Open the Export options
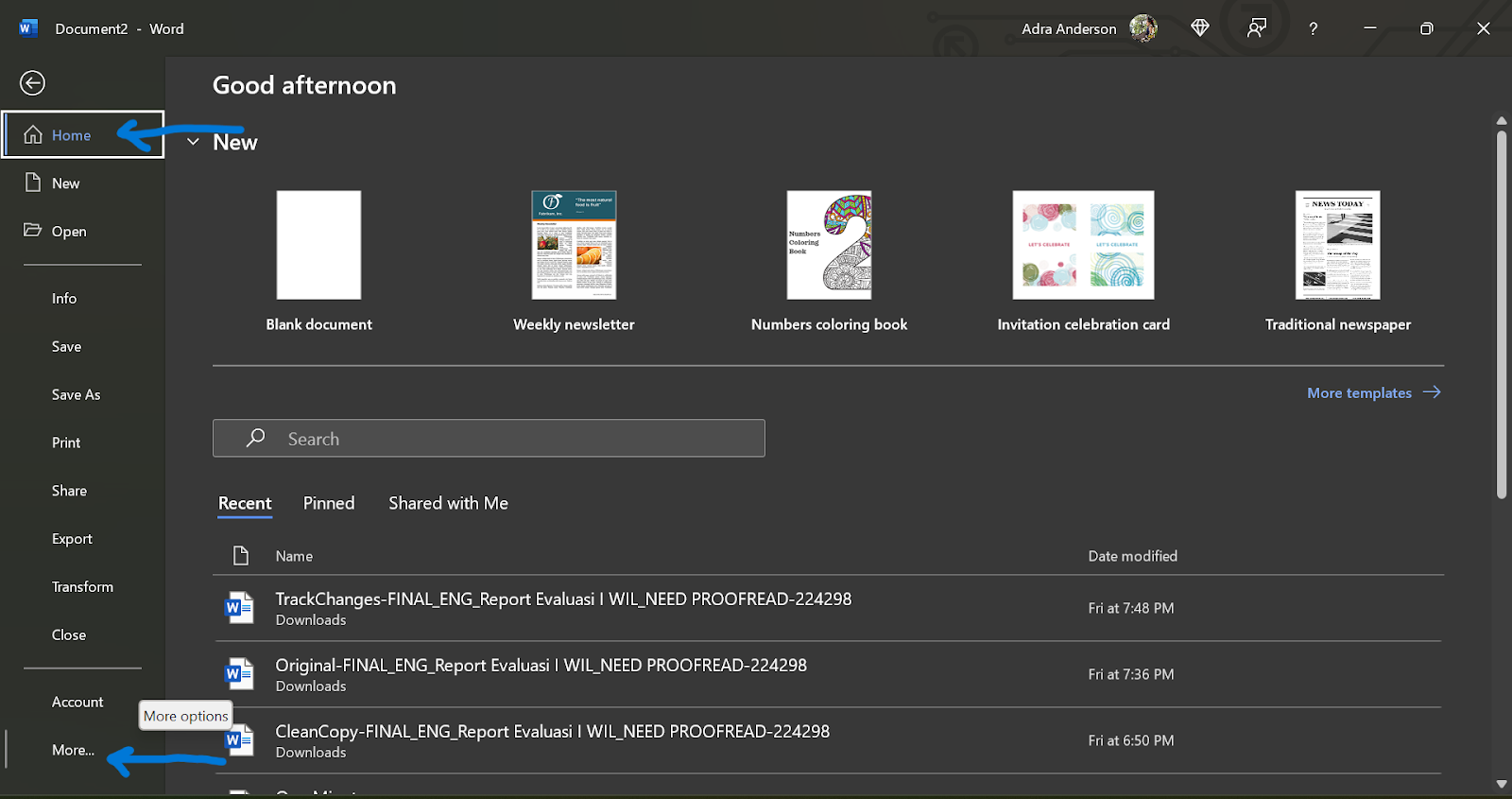The height and width of the screenshot is (799, 1512). [x=72, y=539]
